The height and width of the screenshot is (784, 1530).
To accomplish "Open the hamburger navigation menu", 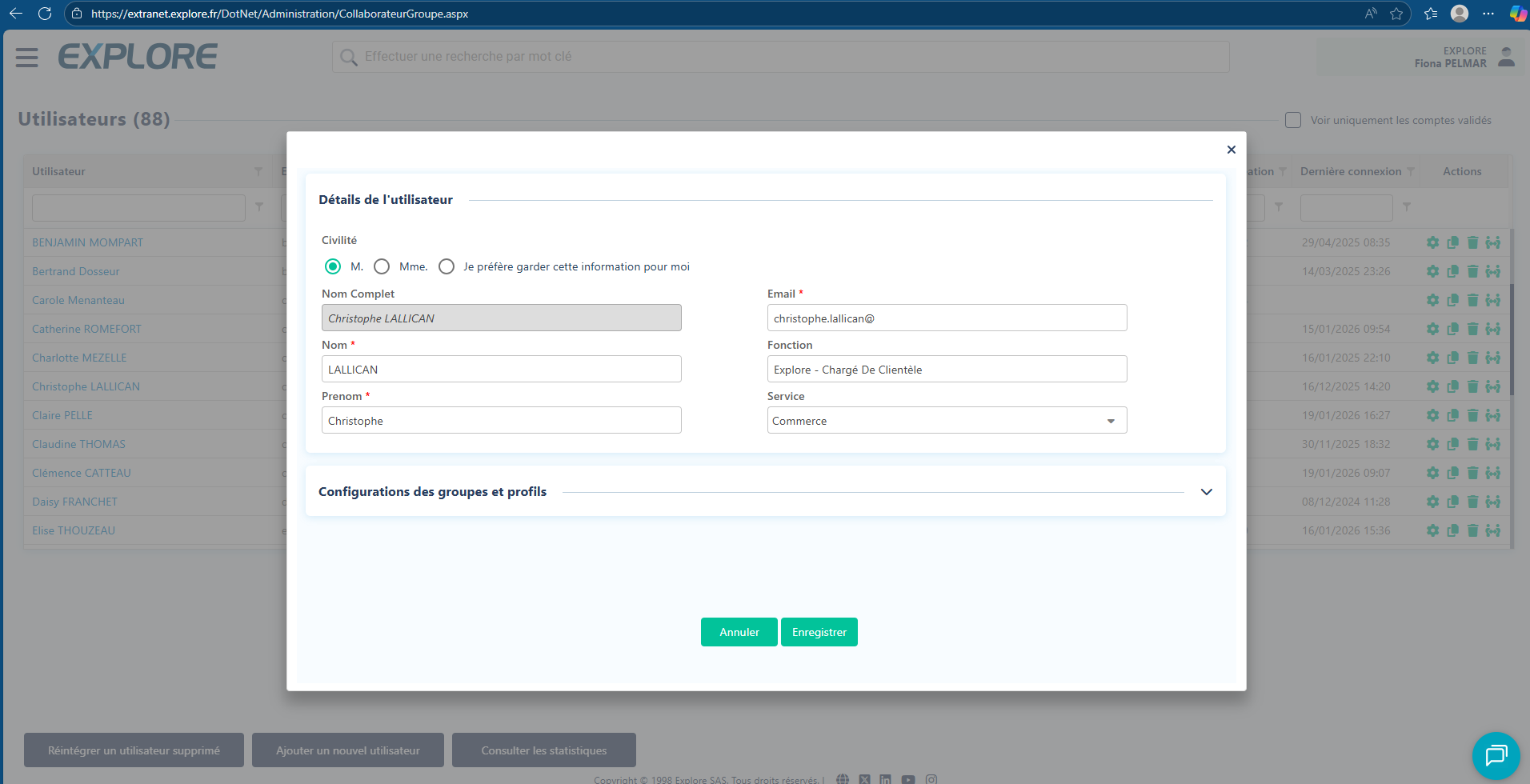I will point(27,58).
